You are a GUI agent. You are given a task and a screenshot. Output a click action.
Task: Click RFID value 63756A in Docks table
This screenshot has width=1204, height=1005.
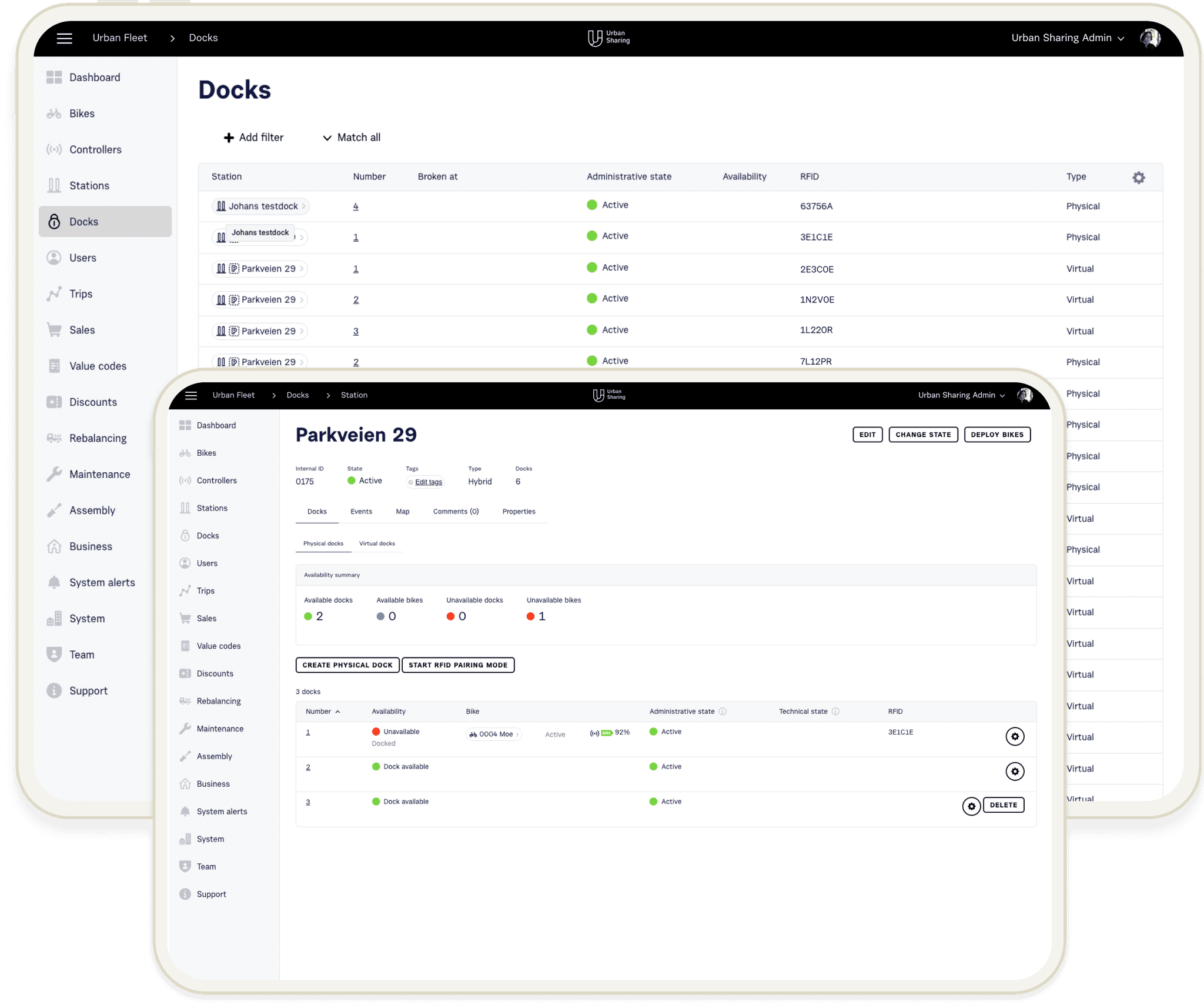click(x=816, y=206)
